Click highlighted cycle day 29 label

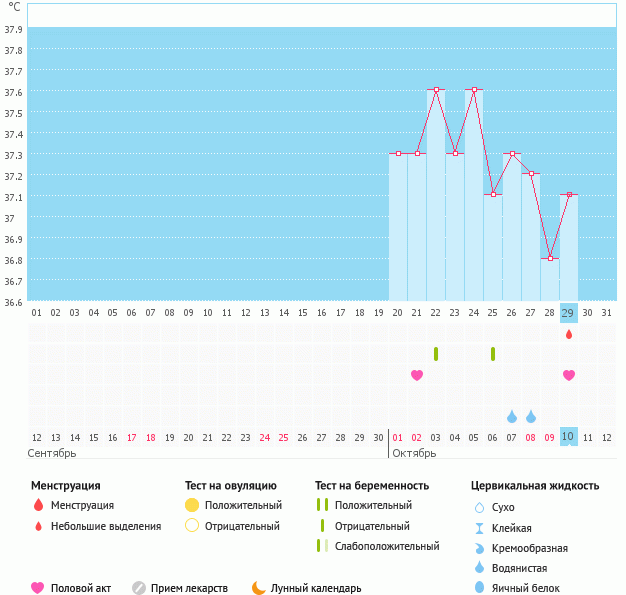[569, 312]
